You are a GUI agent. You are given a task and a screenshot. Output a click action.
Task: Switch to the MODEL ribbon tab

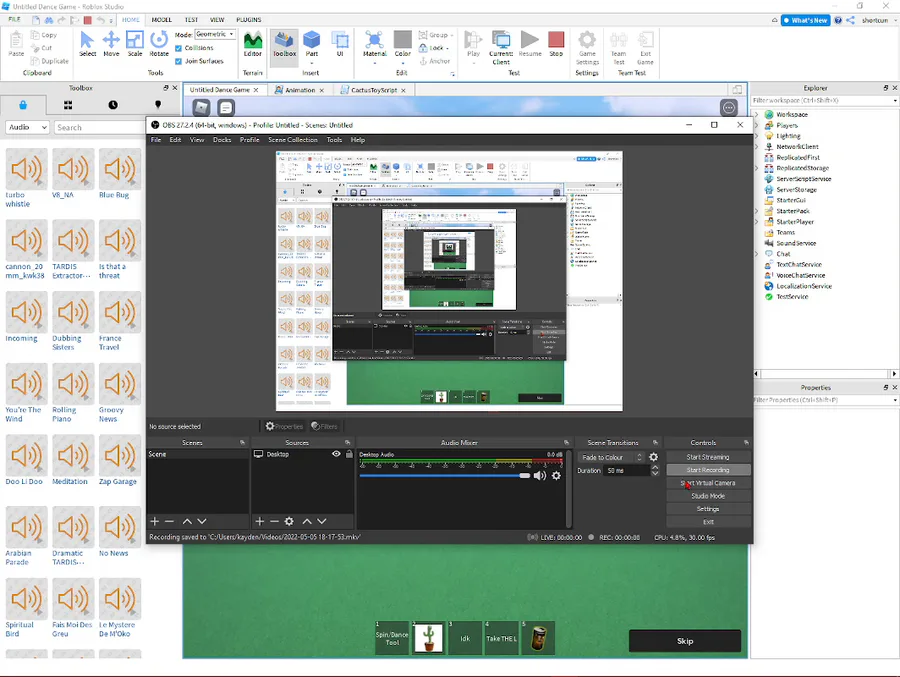click(161, 20)
